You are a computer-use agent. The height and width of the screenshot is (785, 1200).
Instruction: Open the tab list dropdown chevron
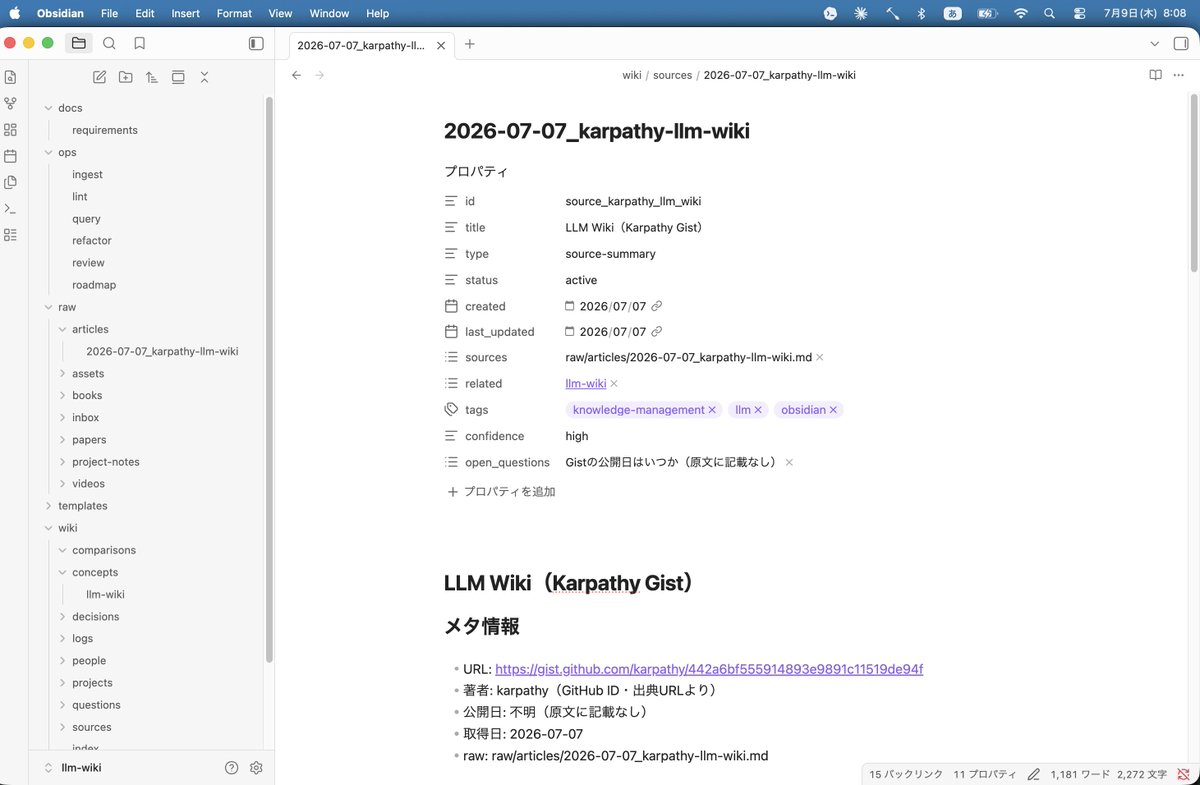coord(1155,44)
